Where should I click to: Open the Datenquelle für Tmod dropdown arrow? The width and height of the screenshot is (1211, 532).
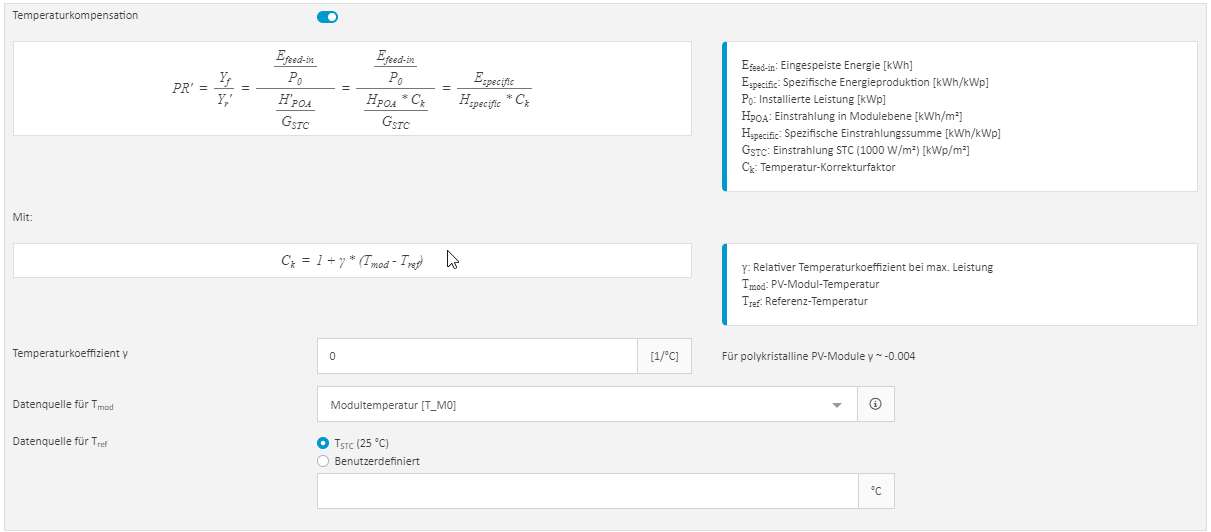point(837,405)
